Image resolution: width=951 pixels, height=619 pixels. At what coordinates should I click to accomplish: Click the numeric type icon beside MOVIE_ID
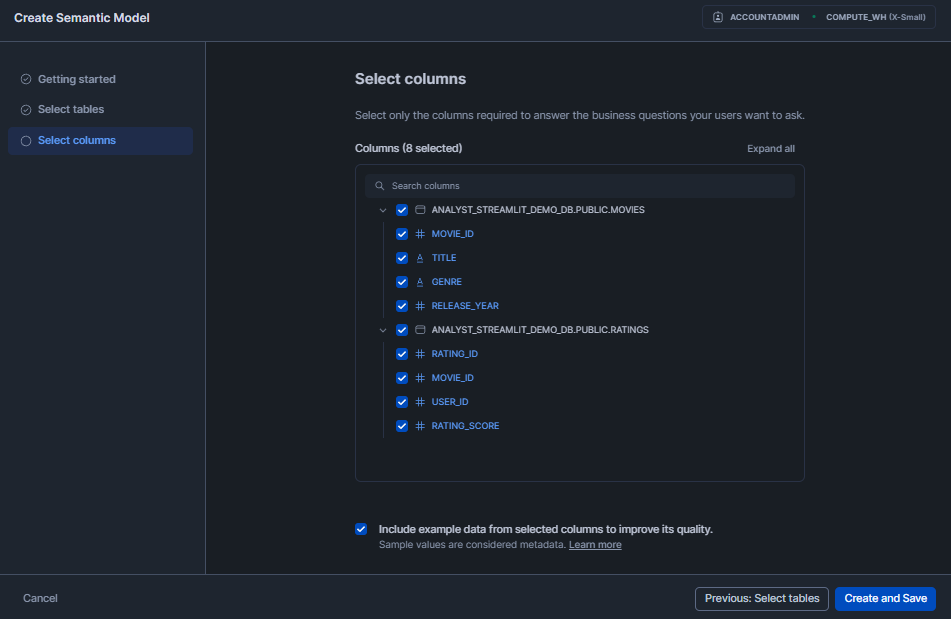419,233
